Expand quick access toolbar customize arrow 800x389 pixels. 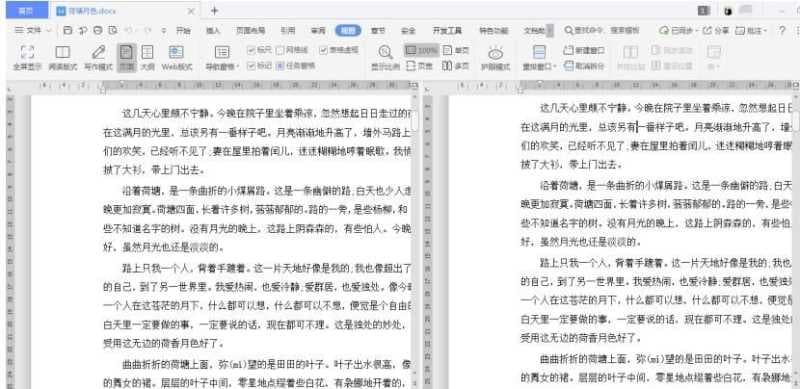click(163, 30)
